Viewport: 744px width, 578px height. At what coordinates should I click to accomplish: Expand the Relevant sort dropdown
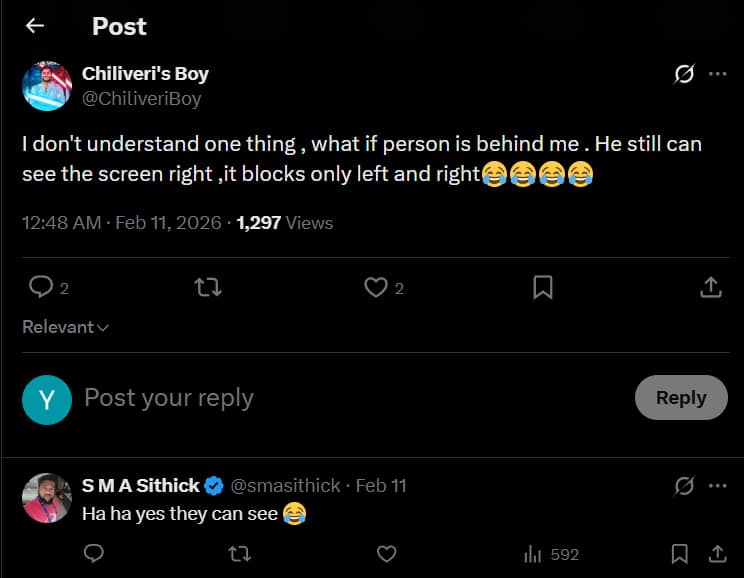pyautogui.click(x=66, y=327)
